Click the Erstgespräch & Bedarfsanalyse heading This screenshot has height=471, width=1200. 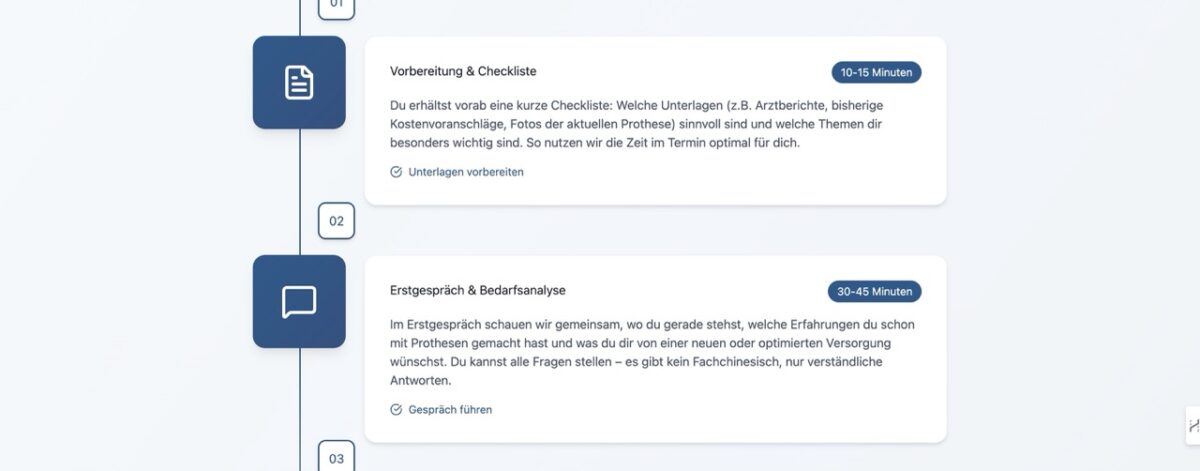477,291
